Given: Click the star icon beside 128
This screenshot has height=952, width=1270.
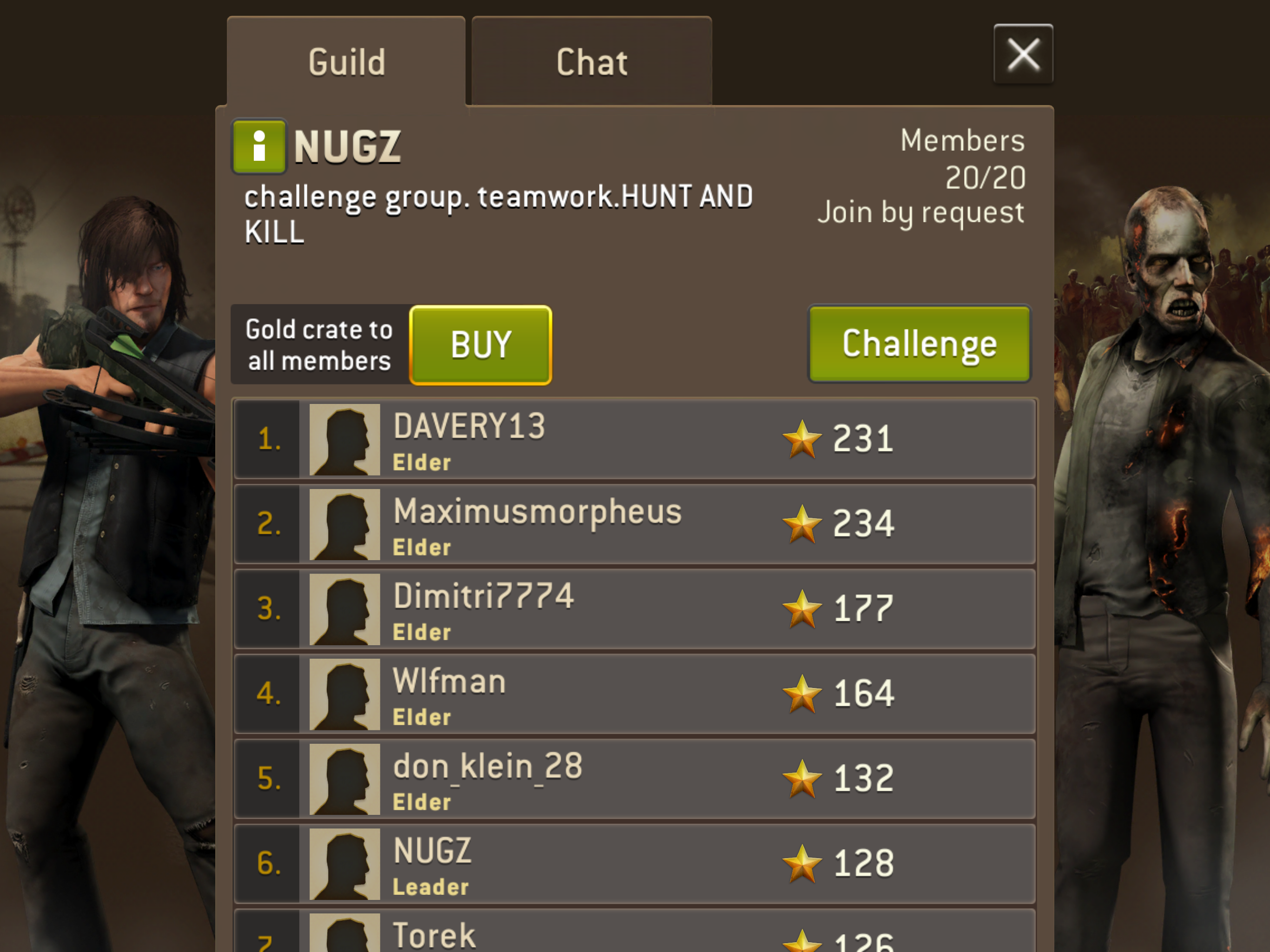Looking at the screenshot, I should point(802,865).
